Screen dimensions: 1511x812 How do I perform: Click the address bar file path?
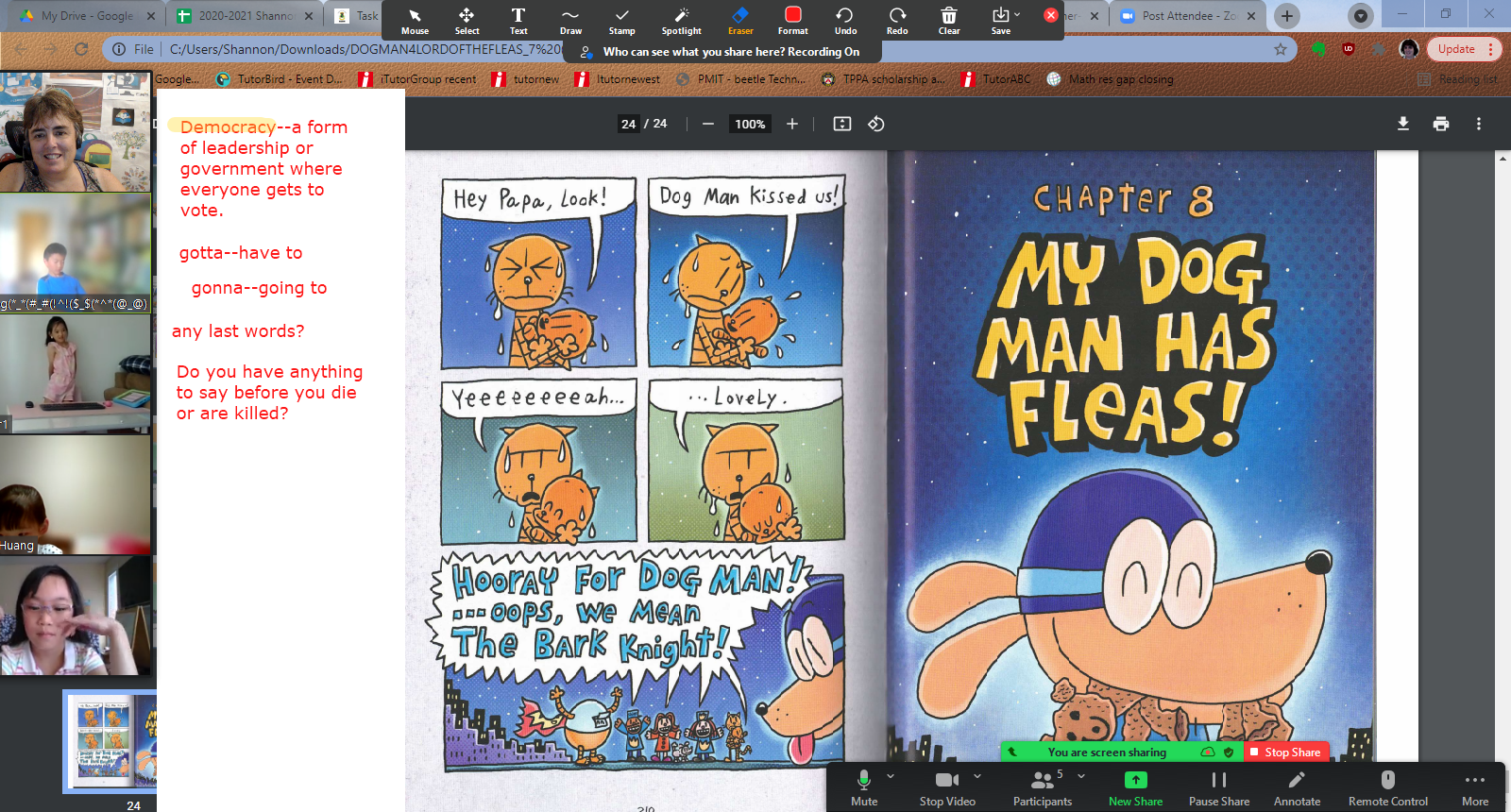365,49
